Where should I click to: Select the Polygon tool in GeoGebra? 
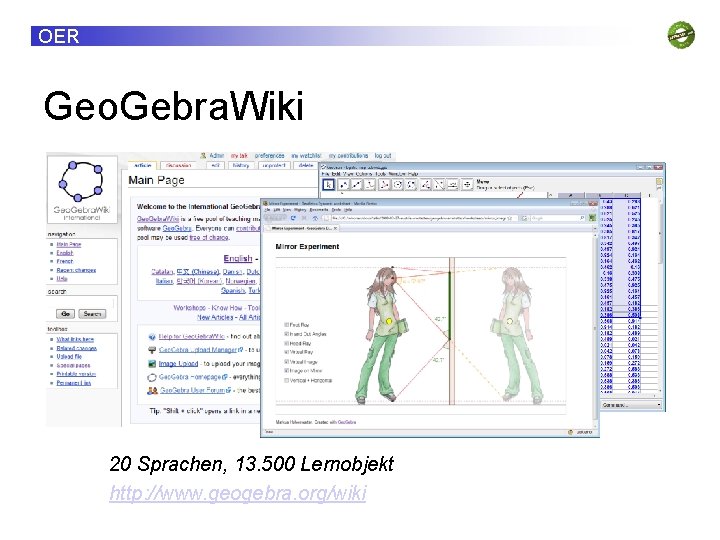tap(384, 185)
